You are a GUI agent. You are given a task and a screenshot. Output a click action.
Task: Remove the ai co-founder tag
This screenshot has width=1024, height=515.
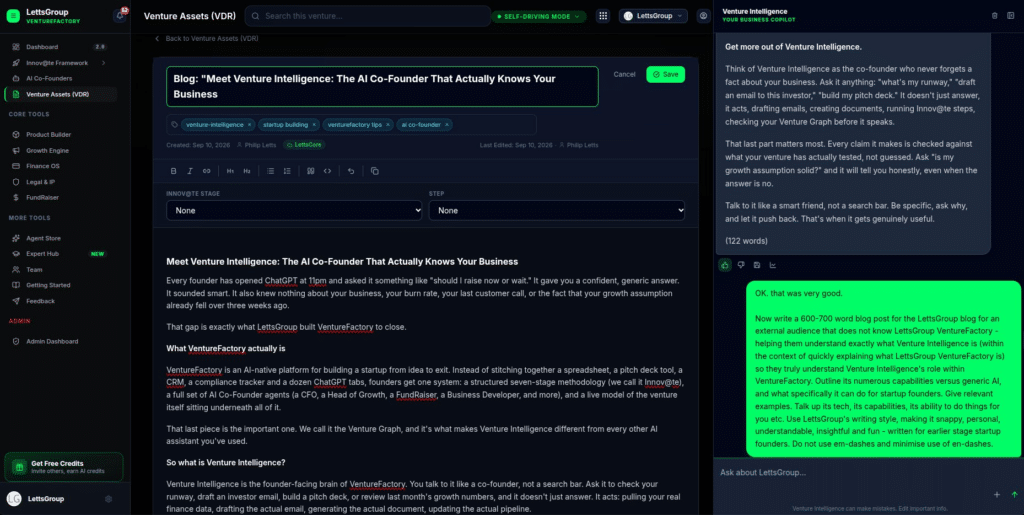click(447, 124)
